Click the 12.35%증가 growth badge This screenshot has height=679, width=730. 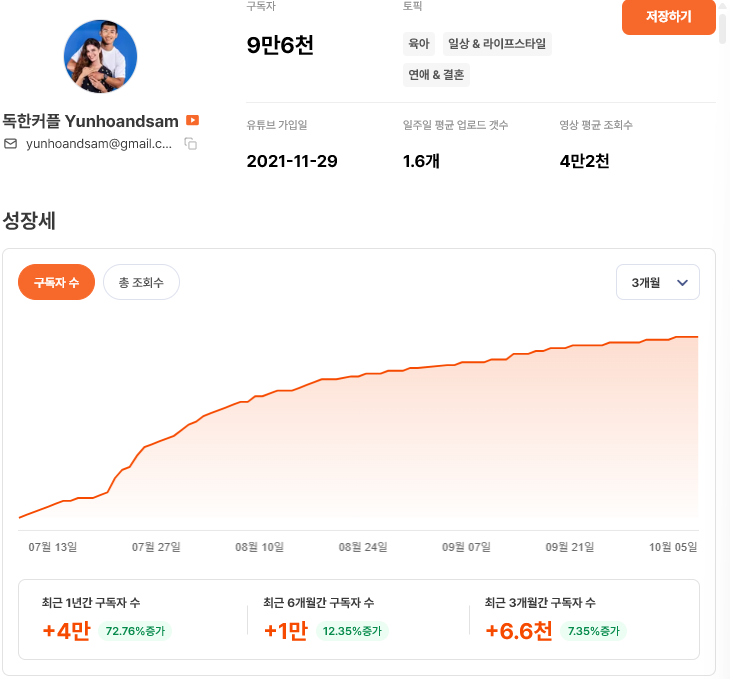click(353, 631)
